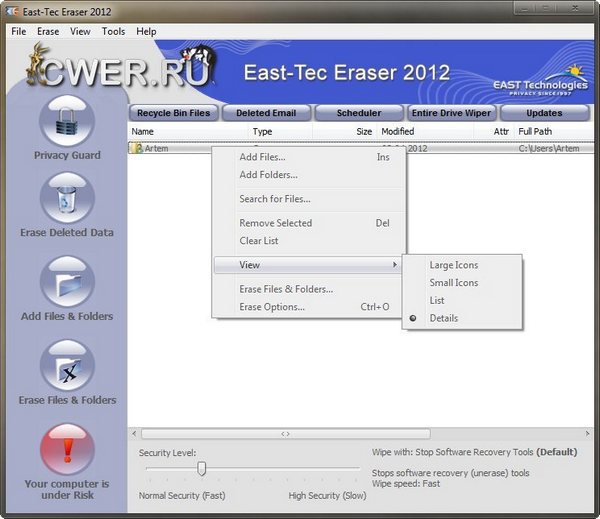Open the Privacy Guard padlock icon
The width and height of the screenshot is (600, 519).
pos(67,121)
